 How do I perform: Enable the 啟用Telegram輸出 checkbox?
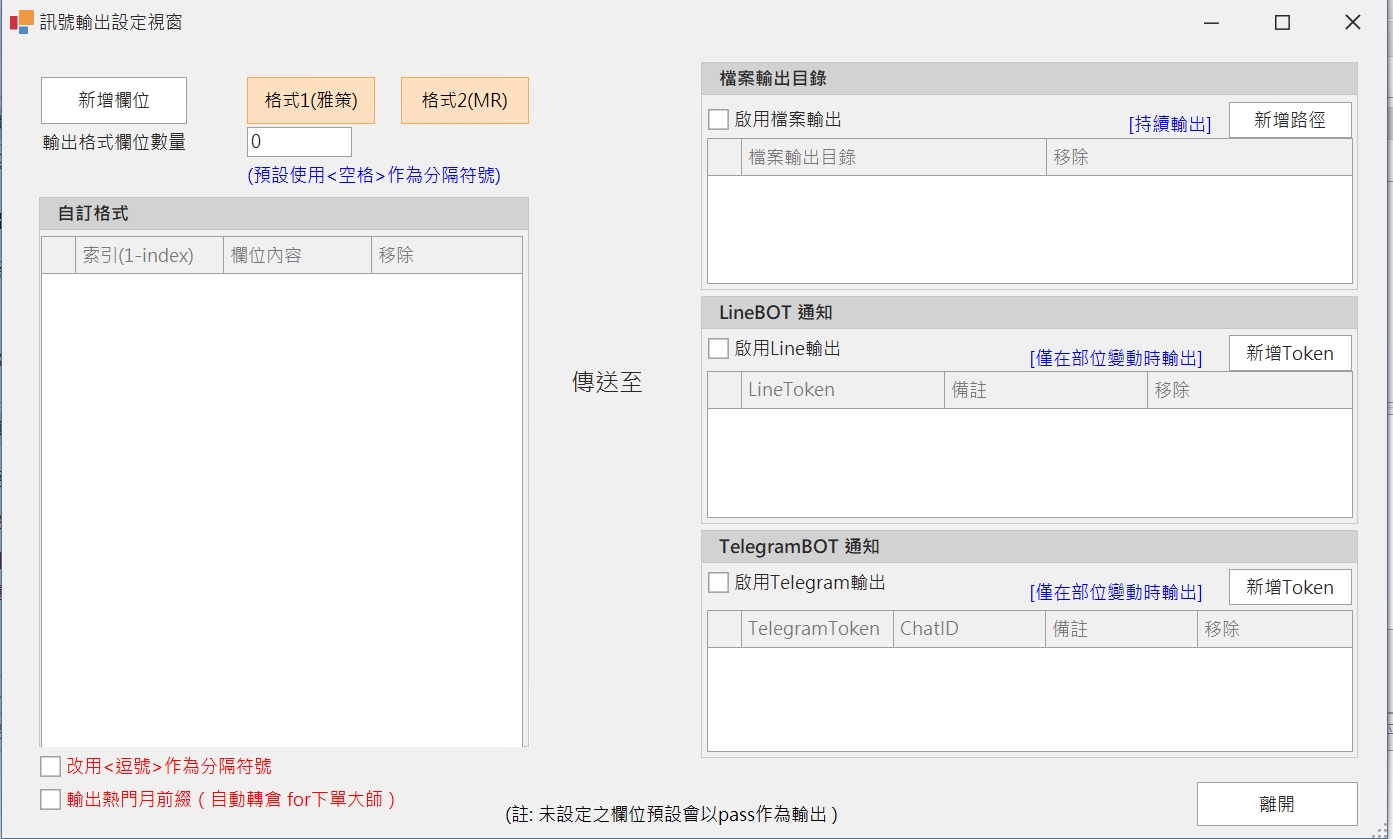pyautogui.click(x=718, y=583)
